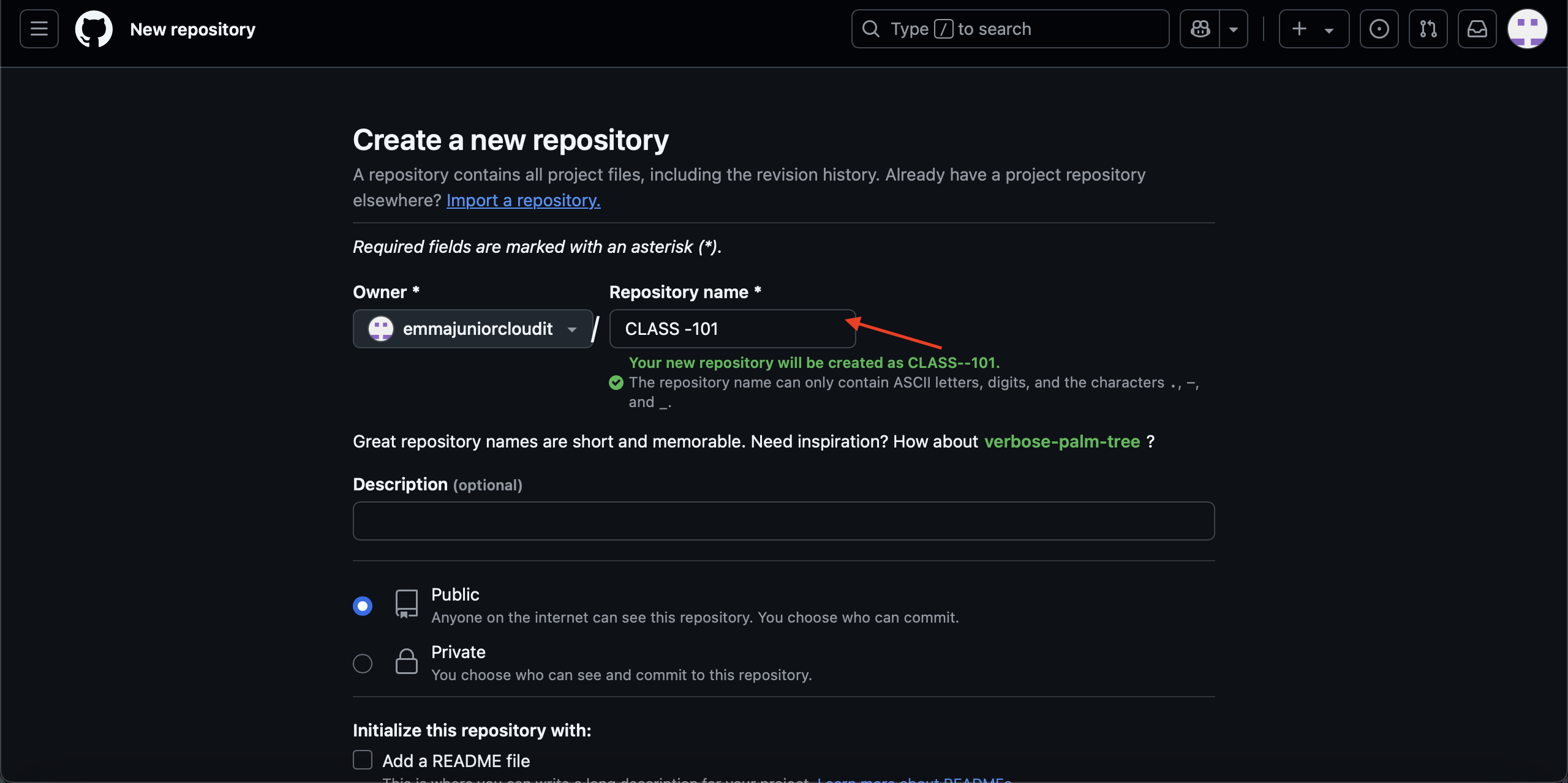Click the New repository header title
The width and height of the screenshot is (1568, 783).
(x=193, y=29)
